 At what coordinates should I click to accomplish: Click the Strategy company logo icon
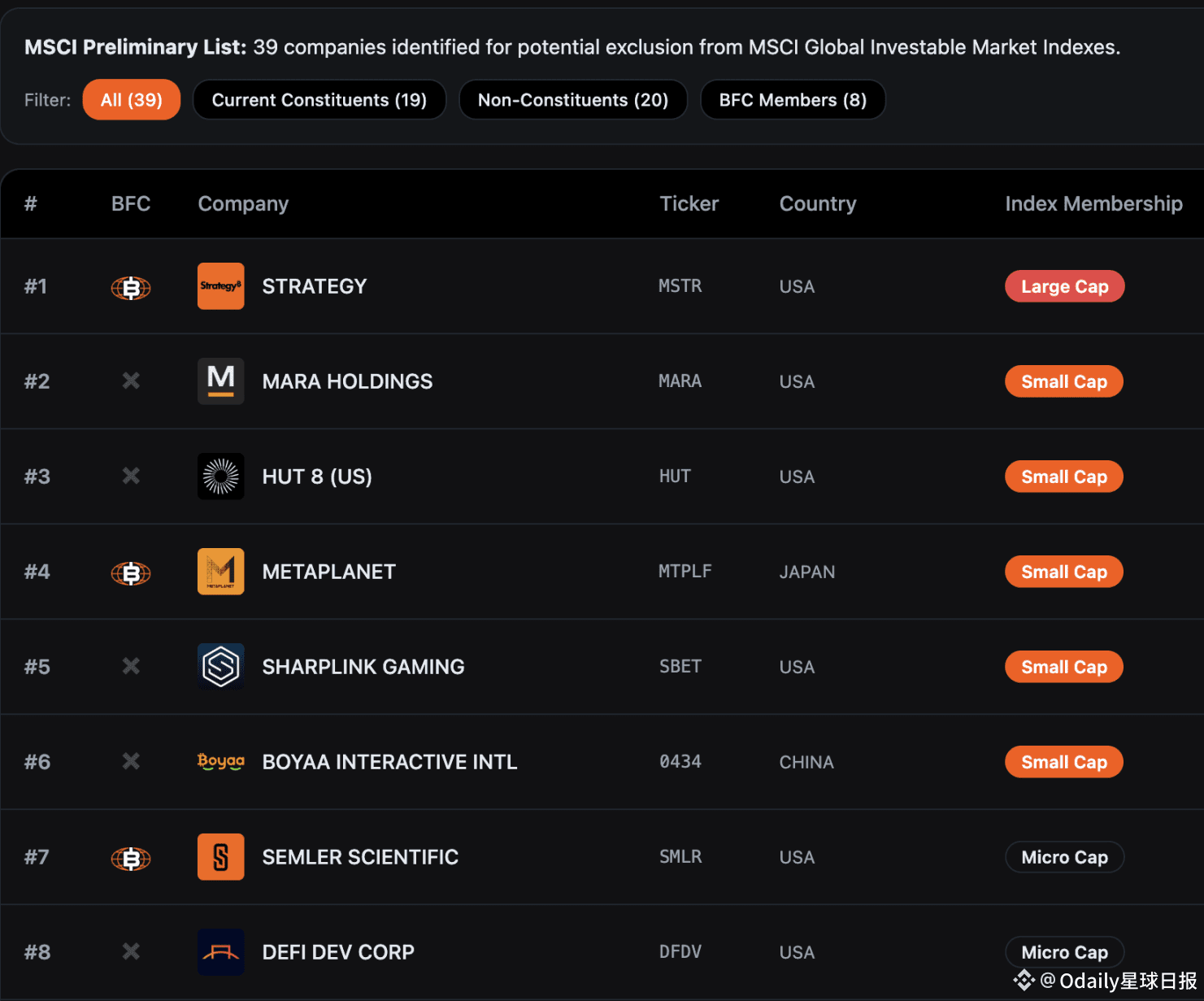220,286
